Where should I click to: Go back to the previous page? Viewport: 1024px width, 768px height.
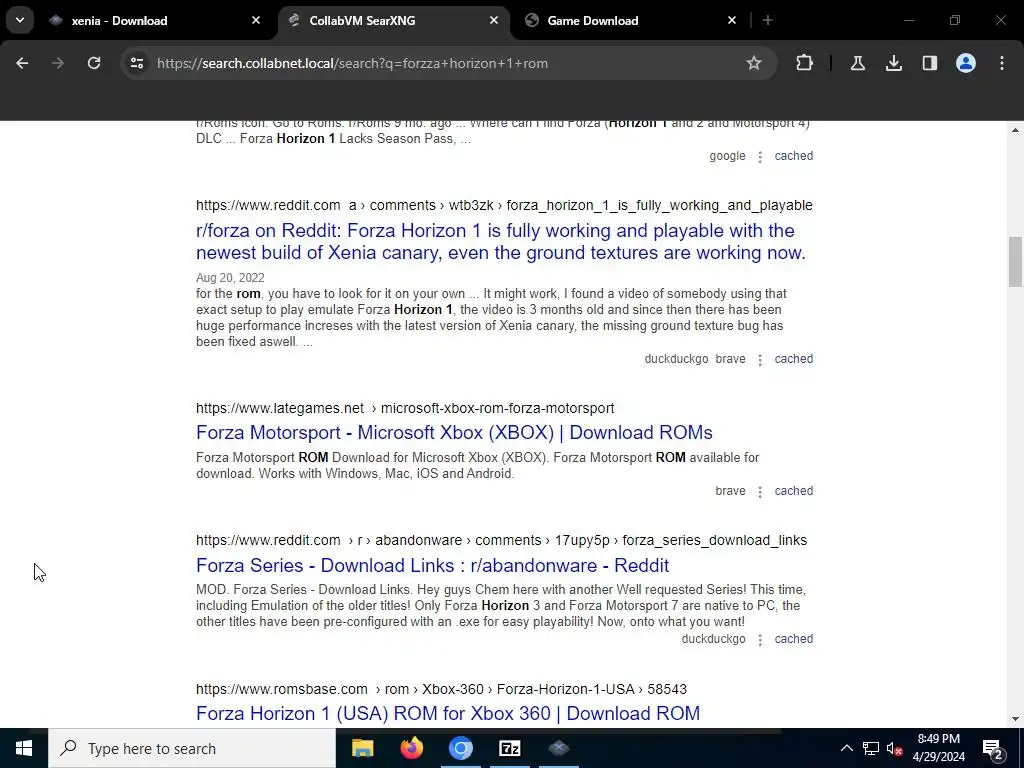22,63
